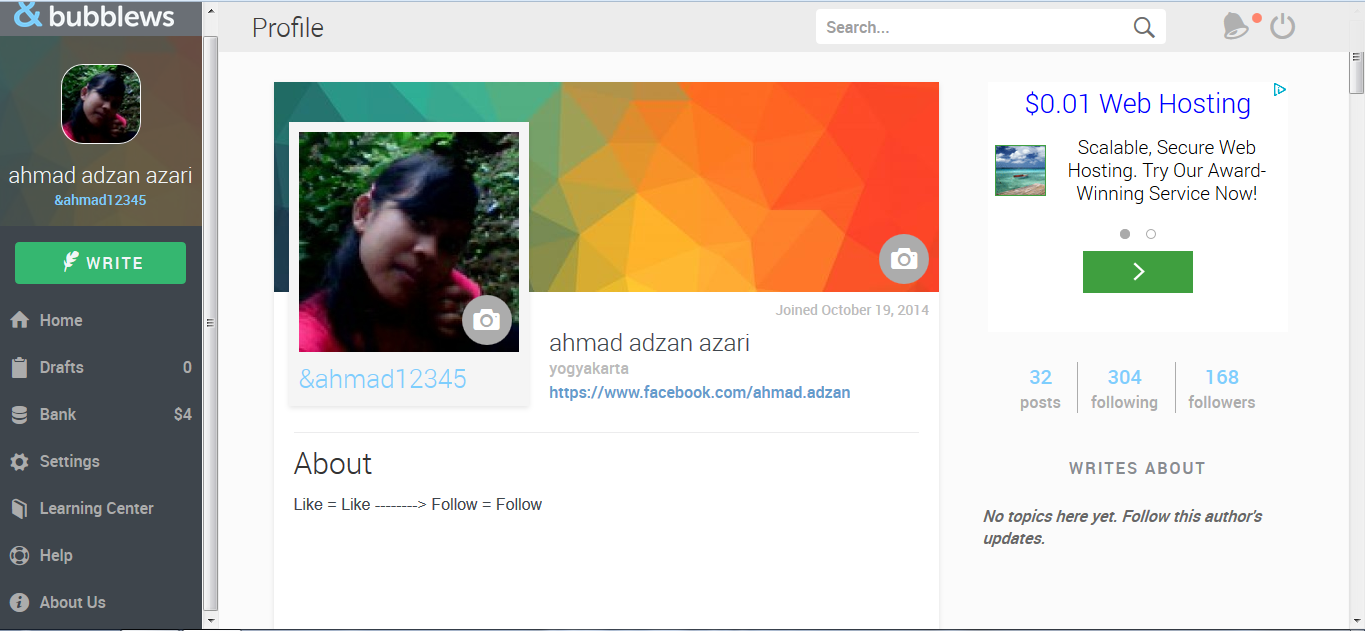The width and height of the screenshot is (1365, 631).
Task: Click the large profile photo
Action: pos(409,242)
